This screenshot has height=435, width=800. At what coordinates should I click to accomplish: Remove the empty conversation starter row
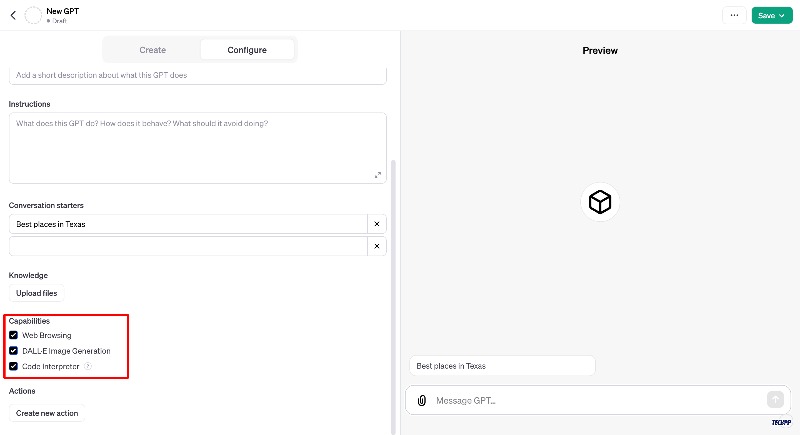click(x=377, y=246)
